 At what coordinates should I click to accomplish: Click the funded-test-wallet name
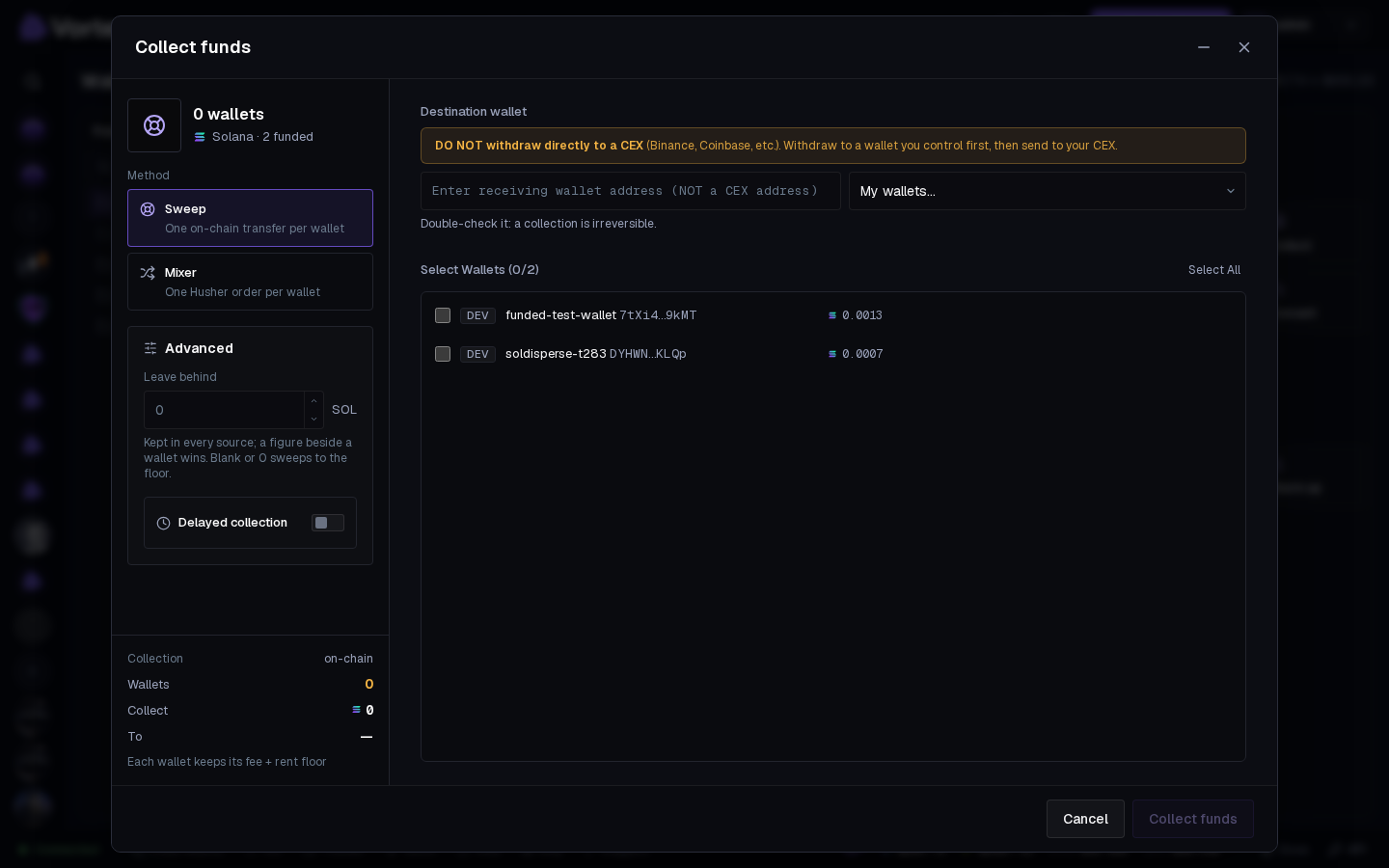click(x=560, y=315)
